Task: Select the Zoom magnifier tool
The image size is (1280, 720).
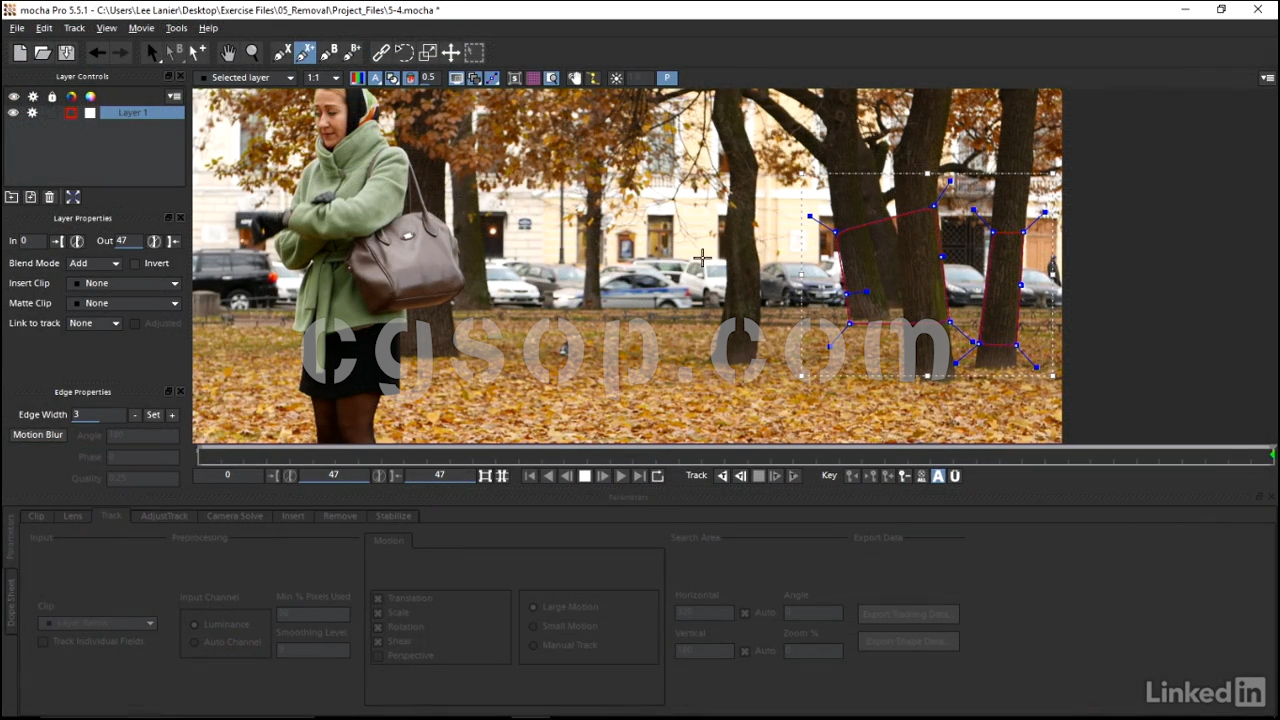Action: [252, 53]
